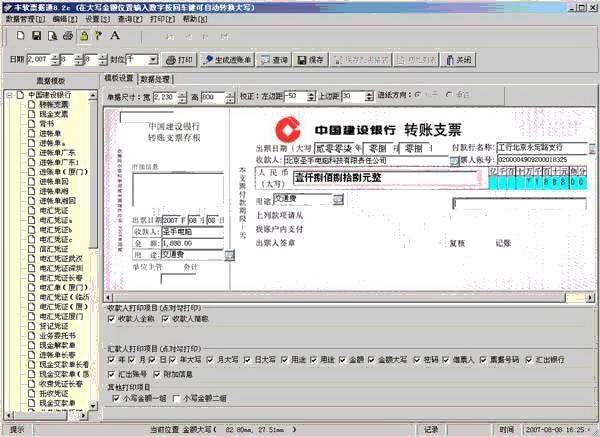
Task: Select 电汇凭证深圳 in template tree
Action: 61,268
